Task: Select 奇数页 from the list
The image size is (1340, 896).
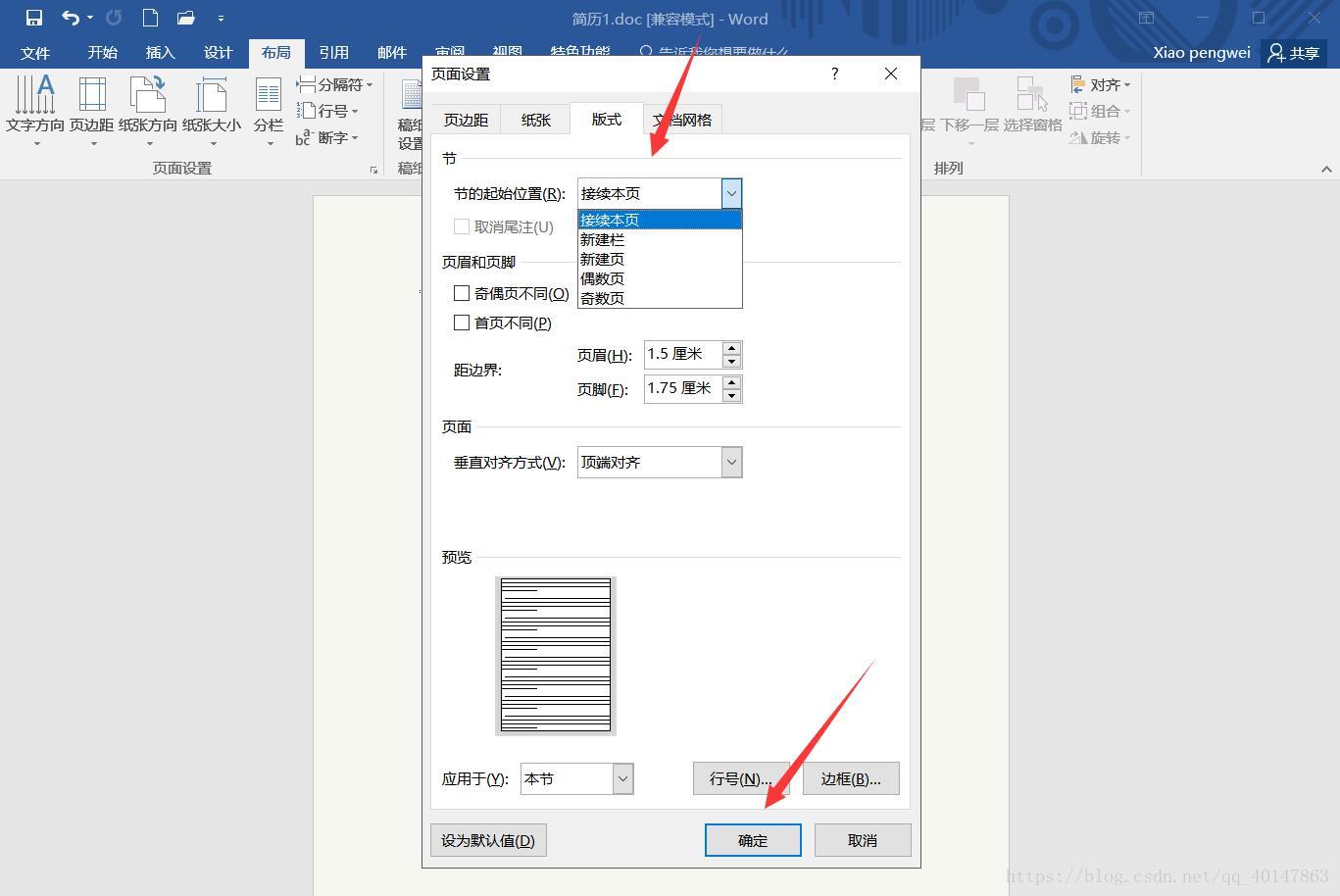Action: [660, 298]
